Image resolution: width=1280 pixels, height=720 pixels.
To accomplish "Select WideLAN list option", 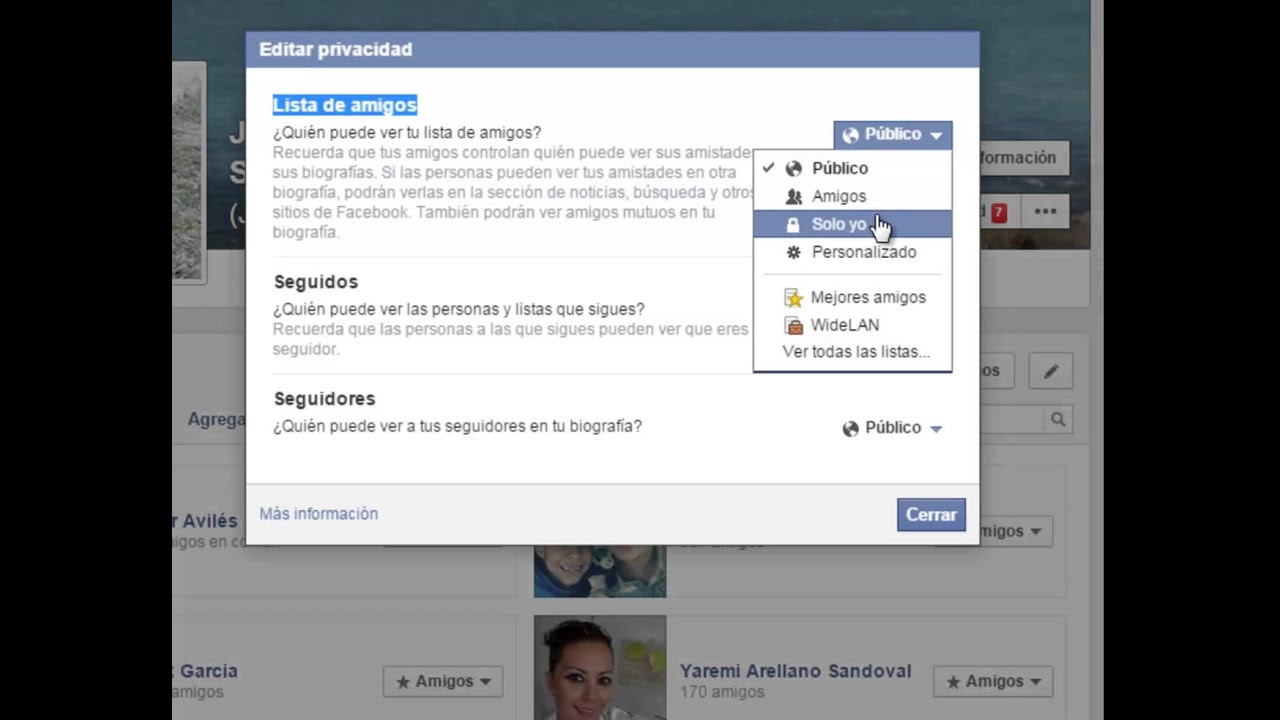I will (x=852, y=325).
